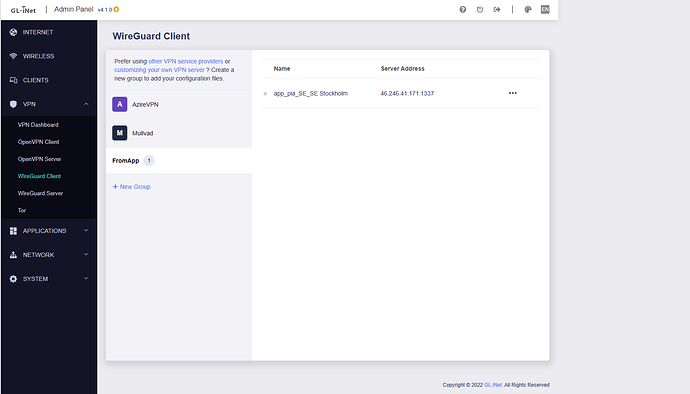The image size is (690, 394).
Task: Select the FromApp group
Action: point(179,161)
